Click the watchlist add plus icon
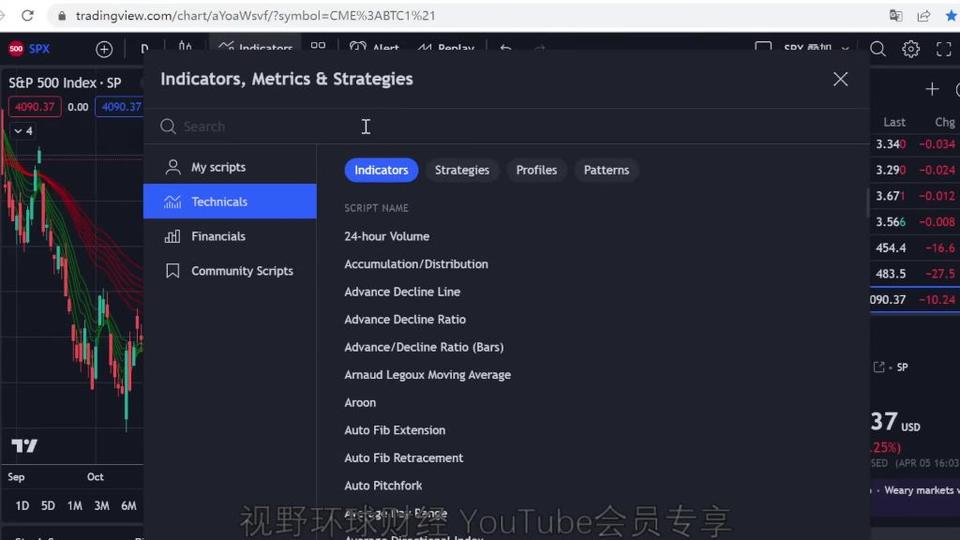 pyautogui.click(x=932, y=89)
